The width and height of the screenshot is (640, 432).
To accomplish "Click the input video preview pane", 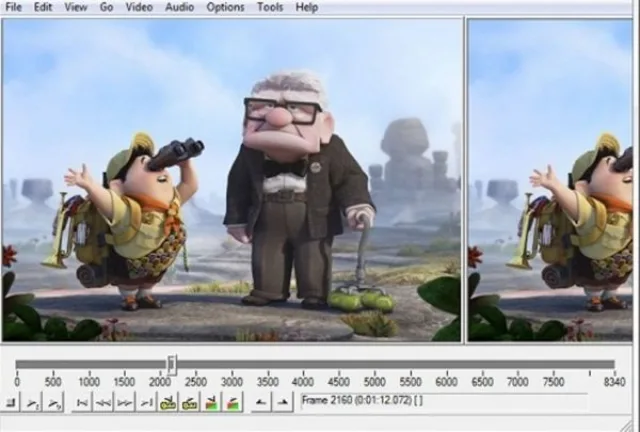I will pyautogui.click(x=232, y=180).
